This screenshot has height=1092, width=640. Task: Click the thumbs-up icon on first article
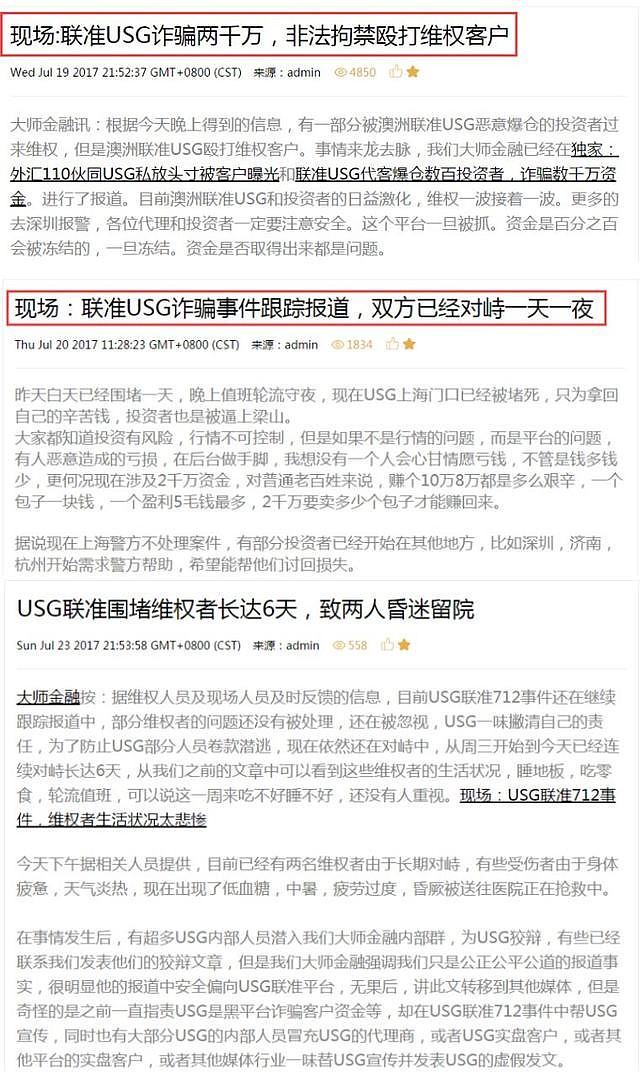click(396, 71)
